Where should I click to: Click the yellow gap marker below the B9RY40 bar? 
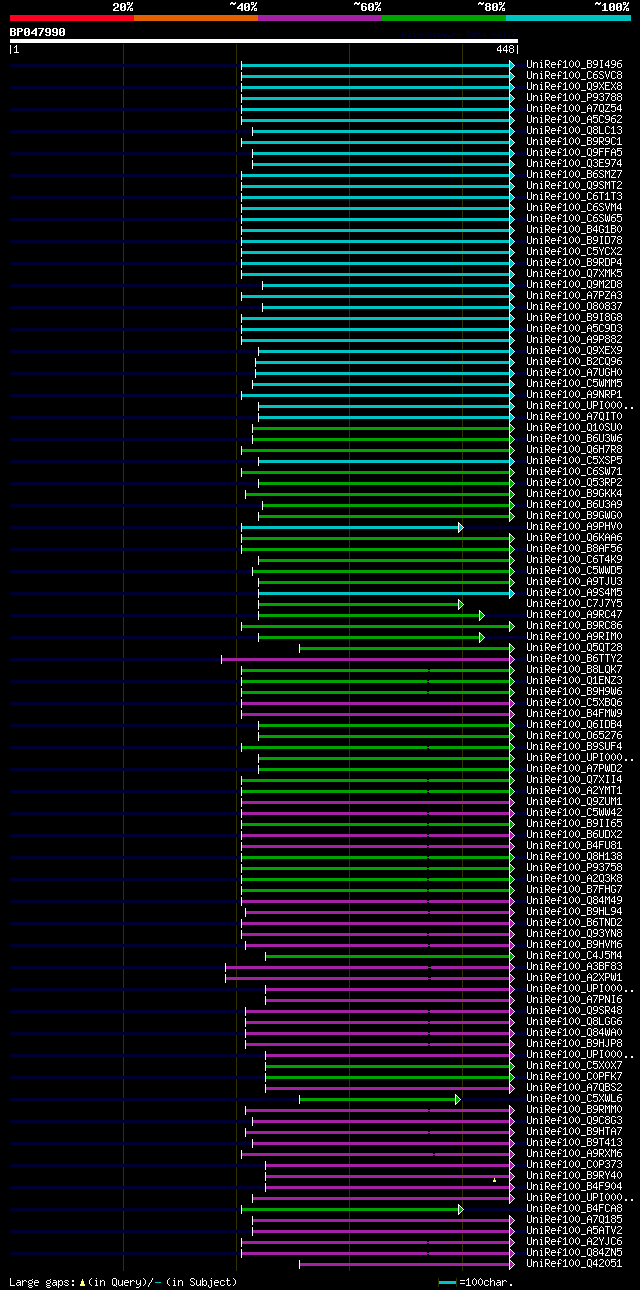point(494,1181)
